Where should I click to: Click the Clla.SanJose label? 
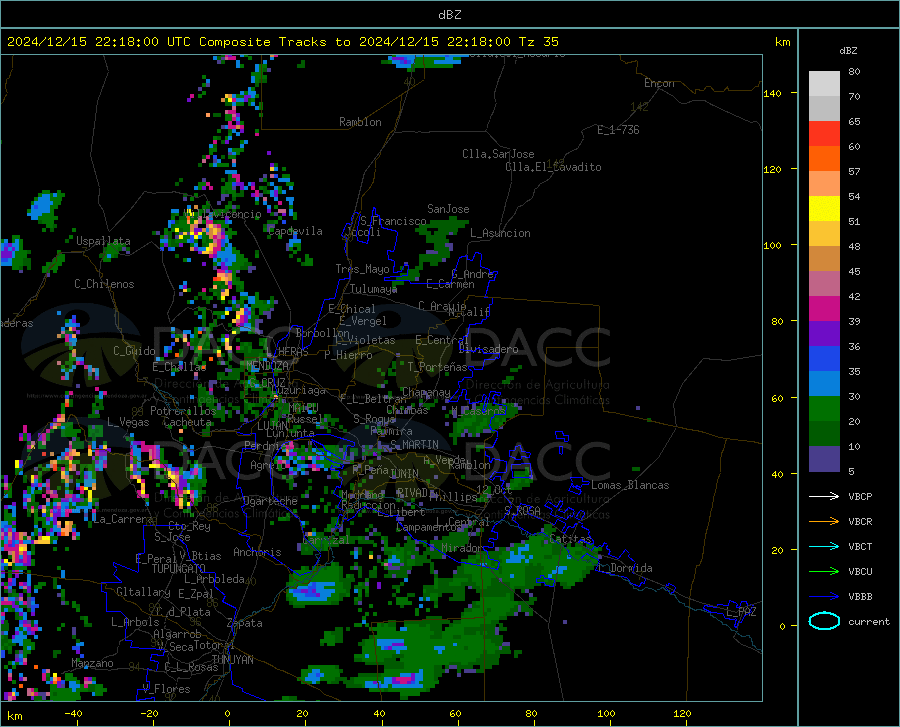point(498,154)
